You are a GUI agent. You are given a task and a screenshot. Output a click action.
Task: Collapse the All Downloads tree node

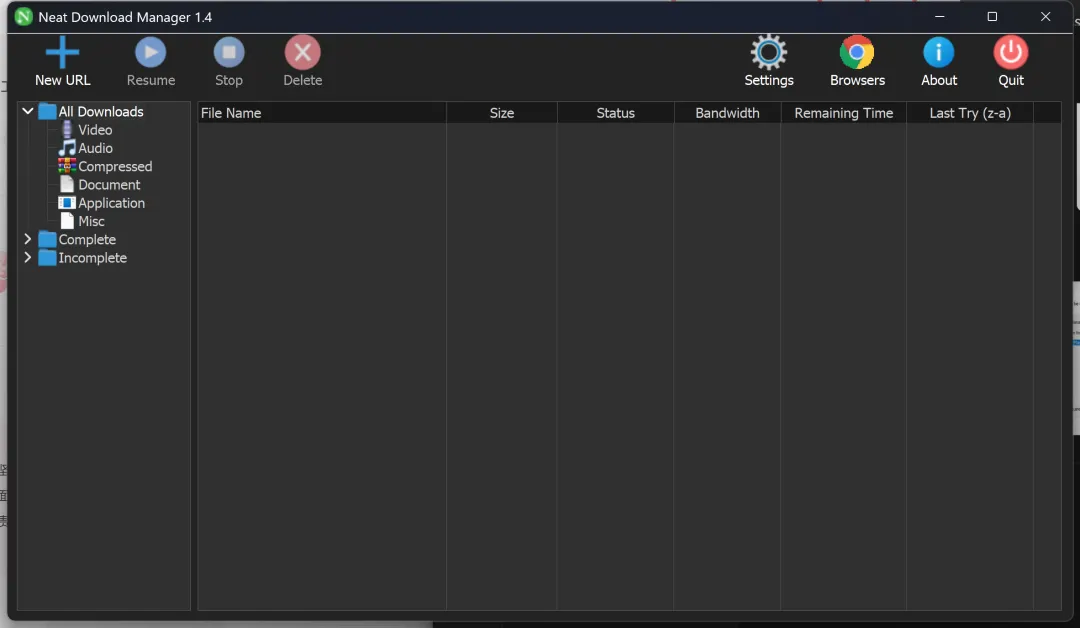tap(28, 111)
